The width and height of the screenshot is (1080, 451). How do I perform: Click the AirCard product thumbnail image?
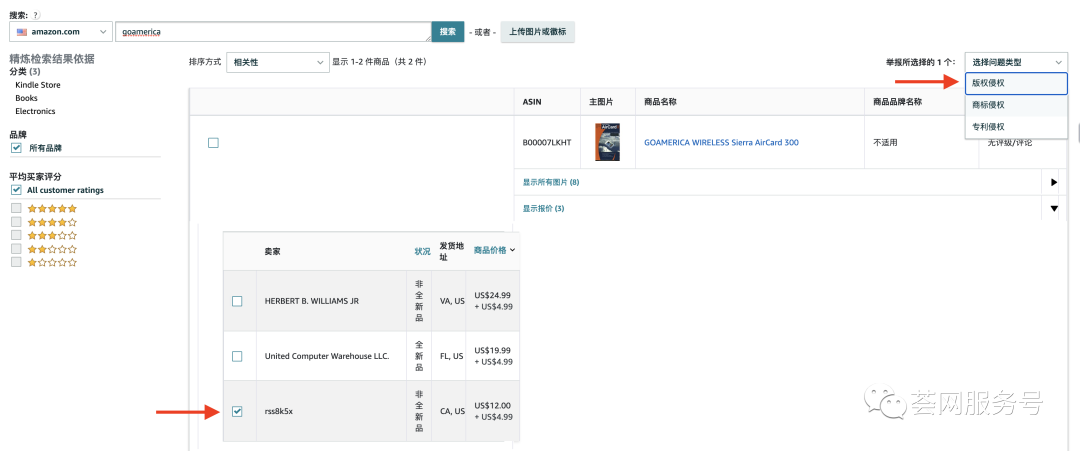click(x=607, y=142)
